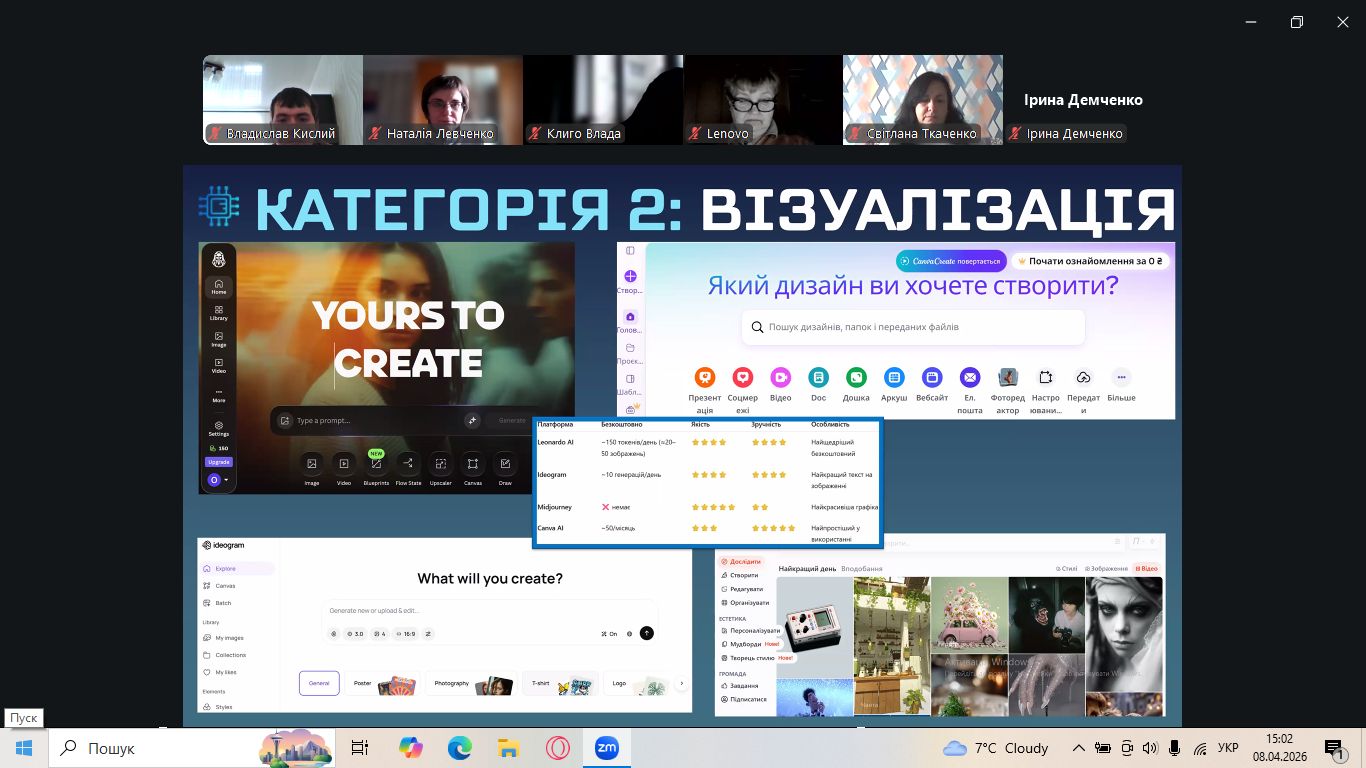
Task: Open the Opera browser from the taskbar
Action: tap(557, 748)
